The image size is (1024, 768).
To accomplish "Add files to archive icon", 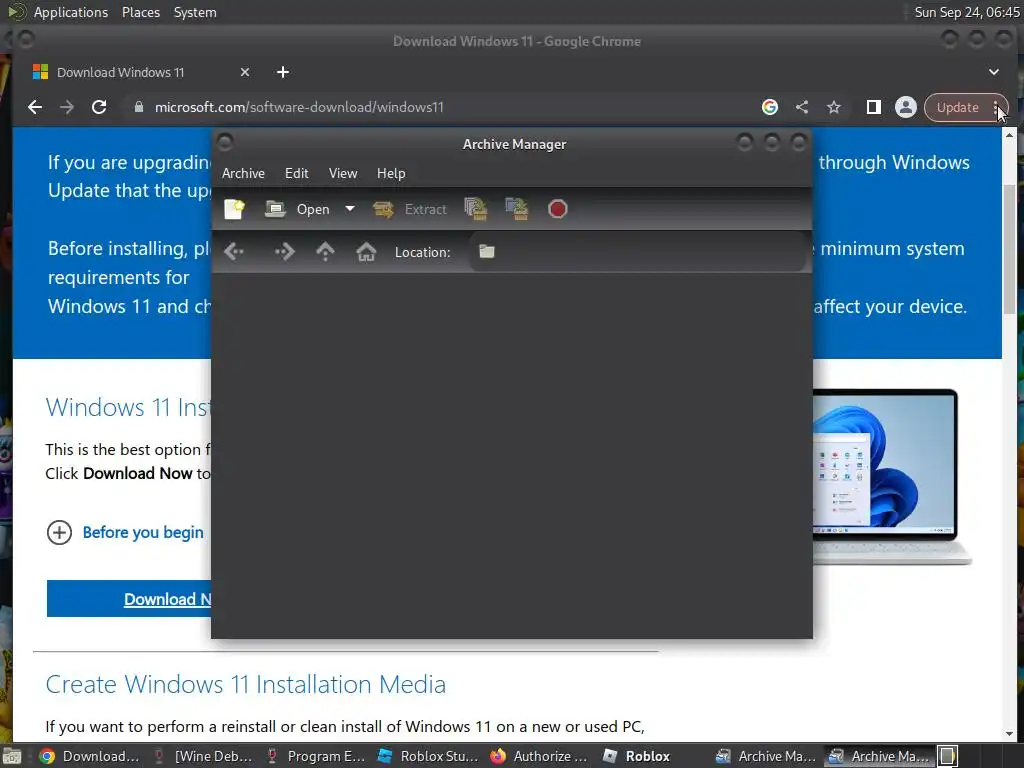I will pos(476,209).
